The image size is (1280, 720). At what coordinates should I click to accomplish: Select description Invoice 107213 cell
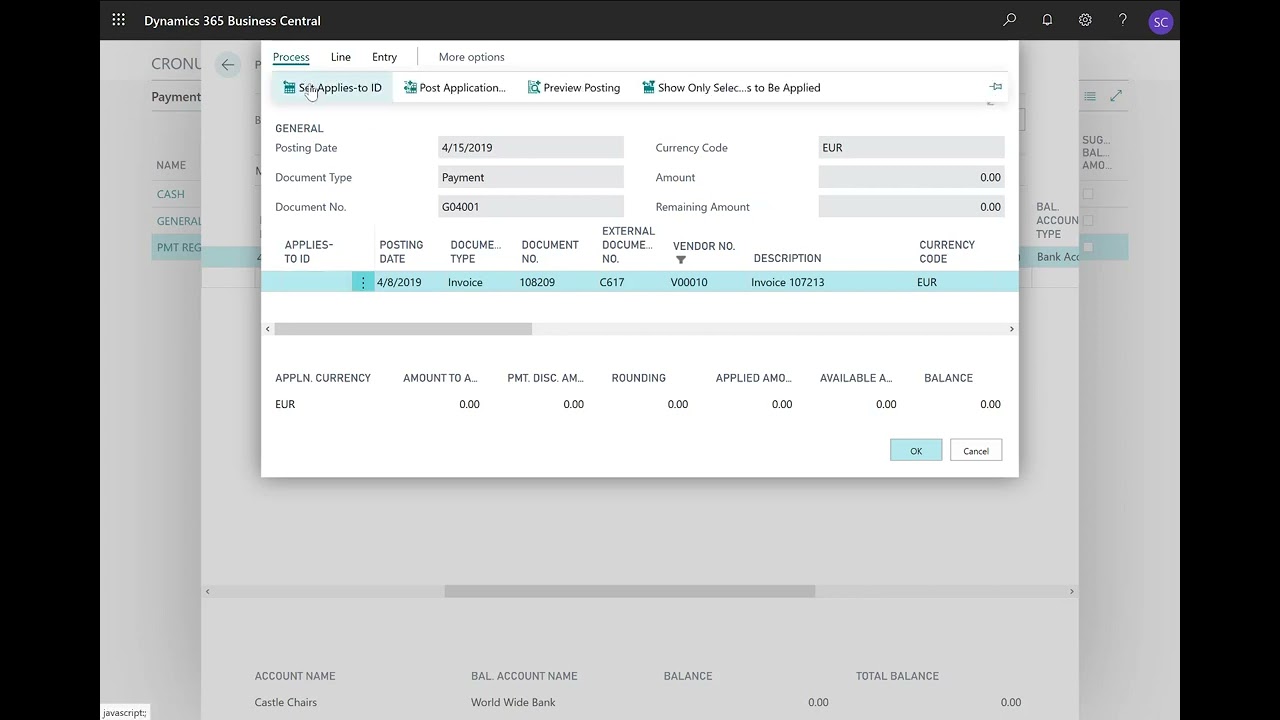[x=788, y=282]
